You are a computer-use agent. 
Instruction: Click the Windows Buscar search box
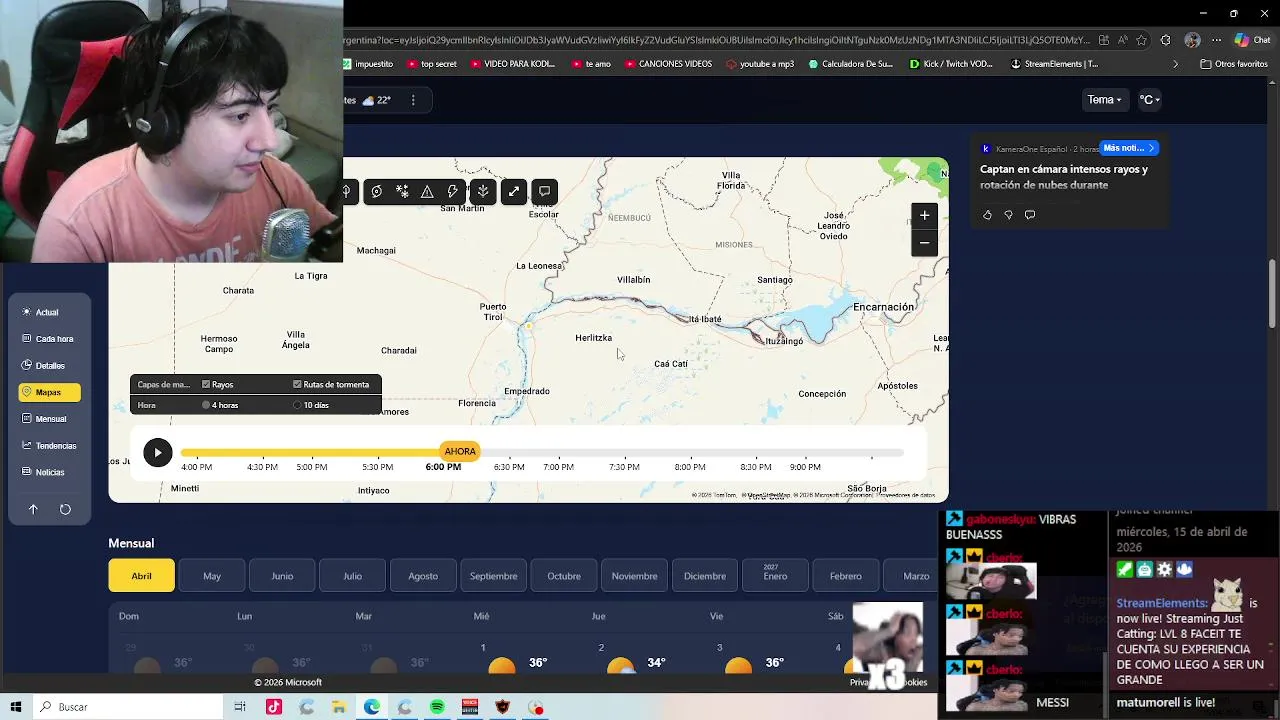point(128,707)
